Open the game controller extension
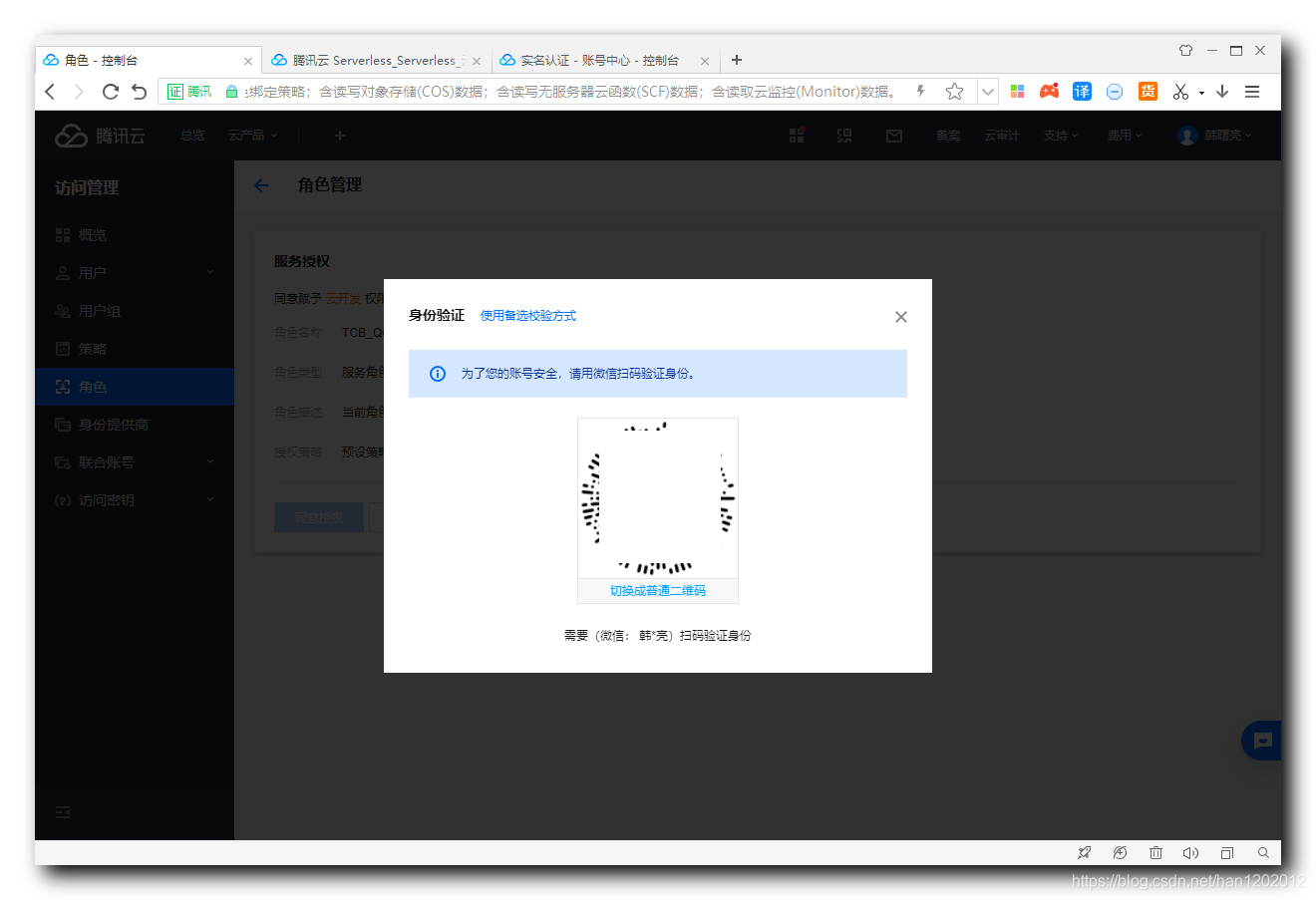Viewport: 1316px width, 900px height. pos(1049,92)
